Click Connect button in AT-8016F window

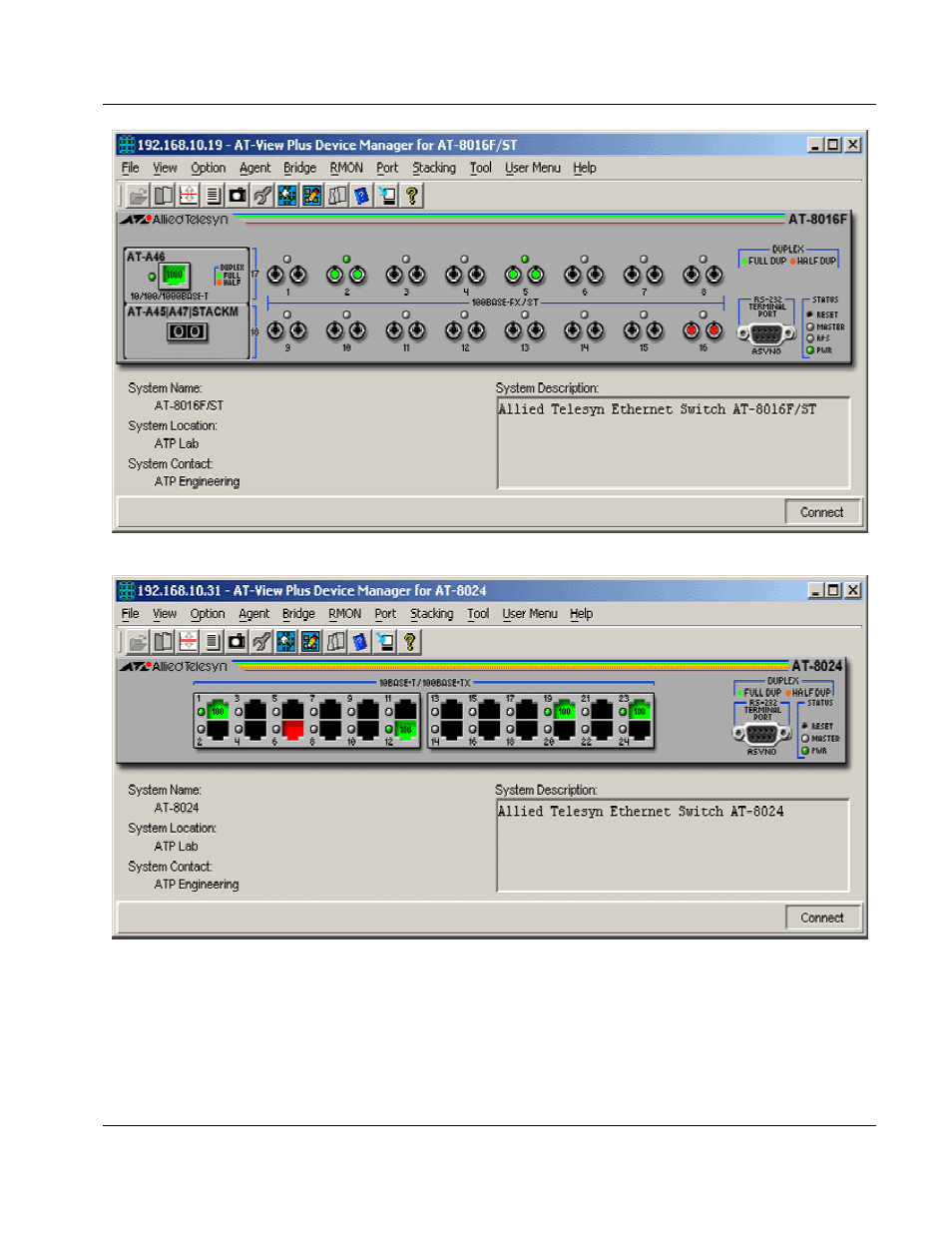coord(822,512)
